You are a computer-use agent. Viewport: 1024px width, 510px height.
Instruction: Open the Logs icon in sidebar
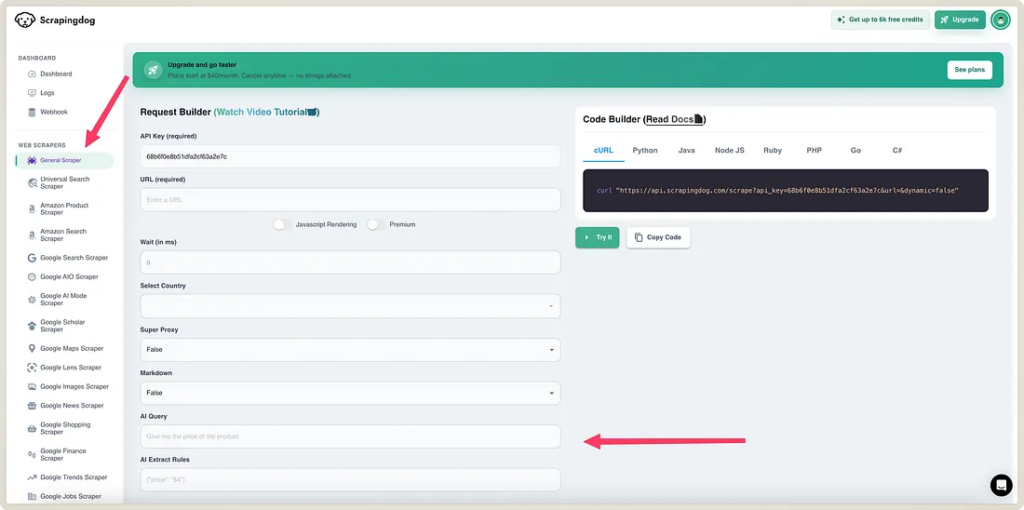[x=32, y=93]
